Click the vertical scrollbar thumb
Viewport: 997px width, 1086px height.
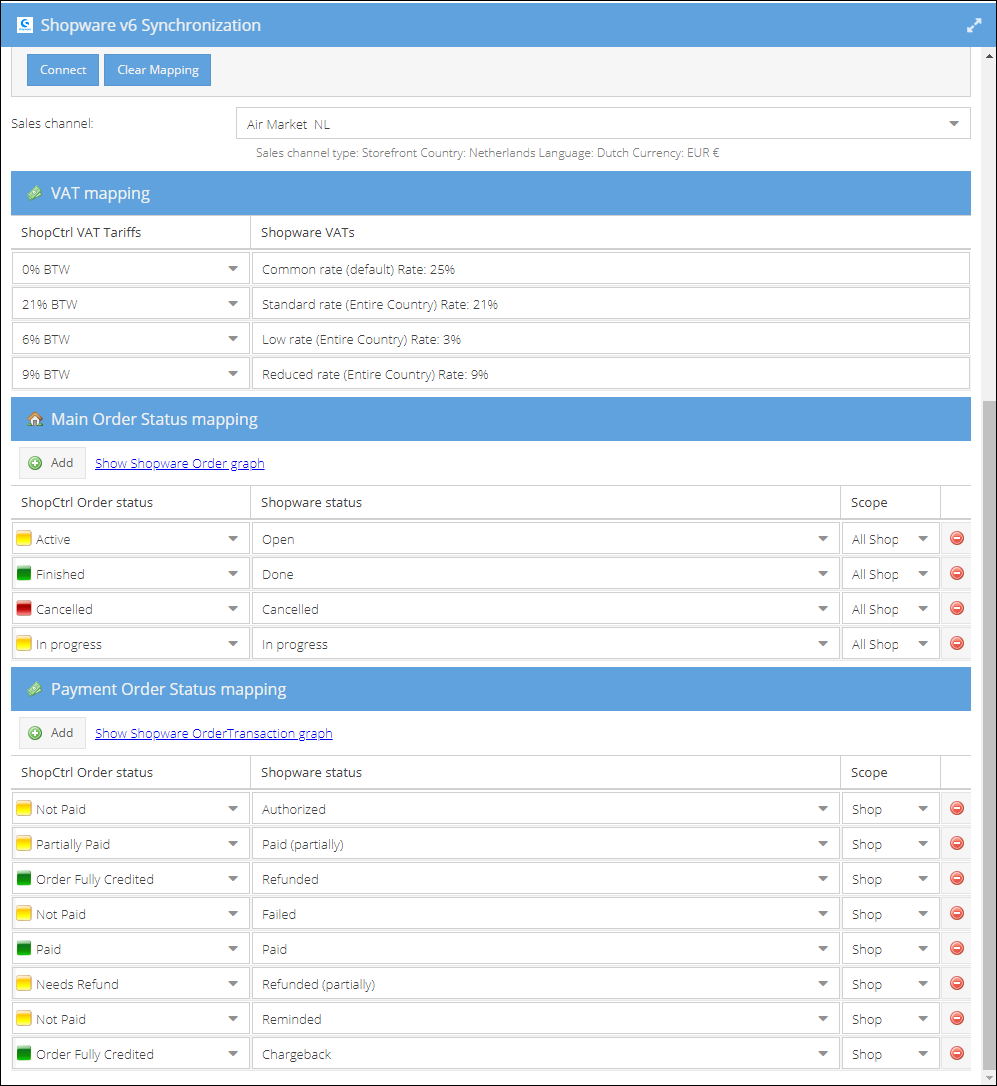pos(989,734)
